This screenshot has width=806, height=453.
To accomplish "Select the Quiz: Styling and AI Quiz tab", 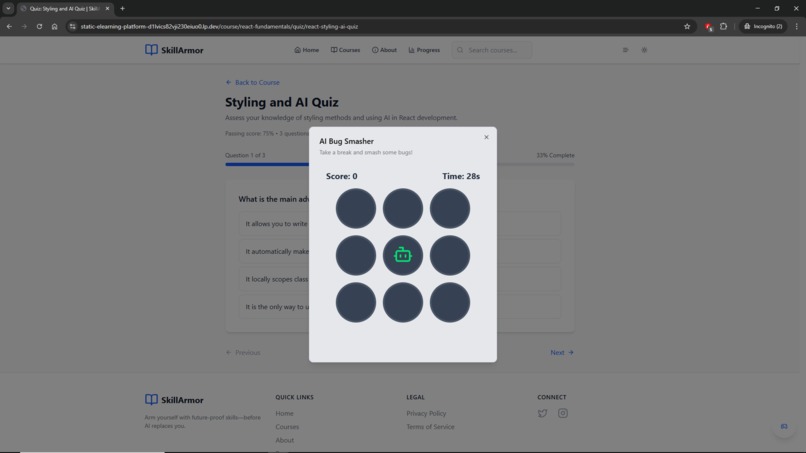I will click(x=64, y=9).
